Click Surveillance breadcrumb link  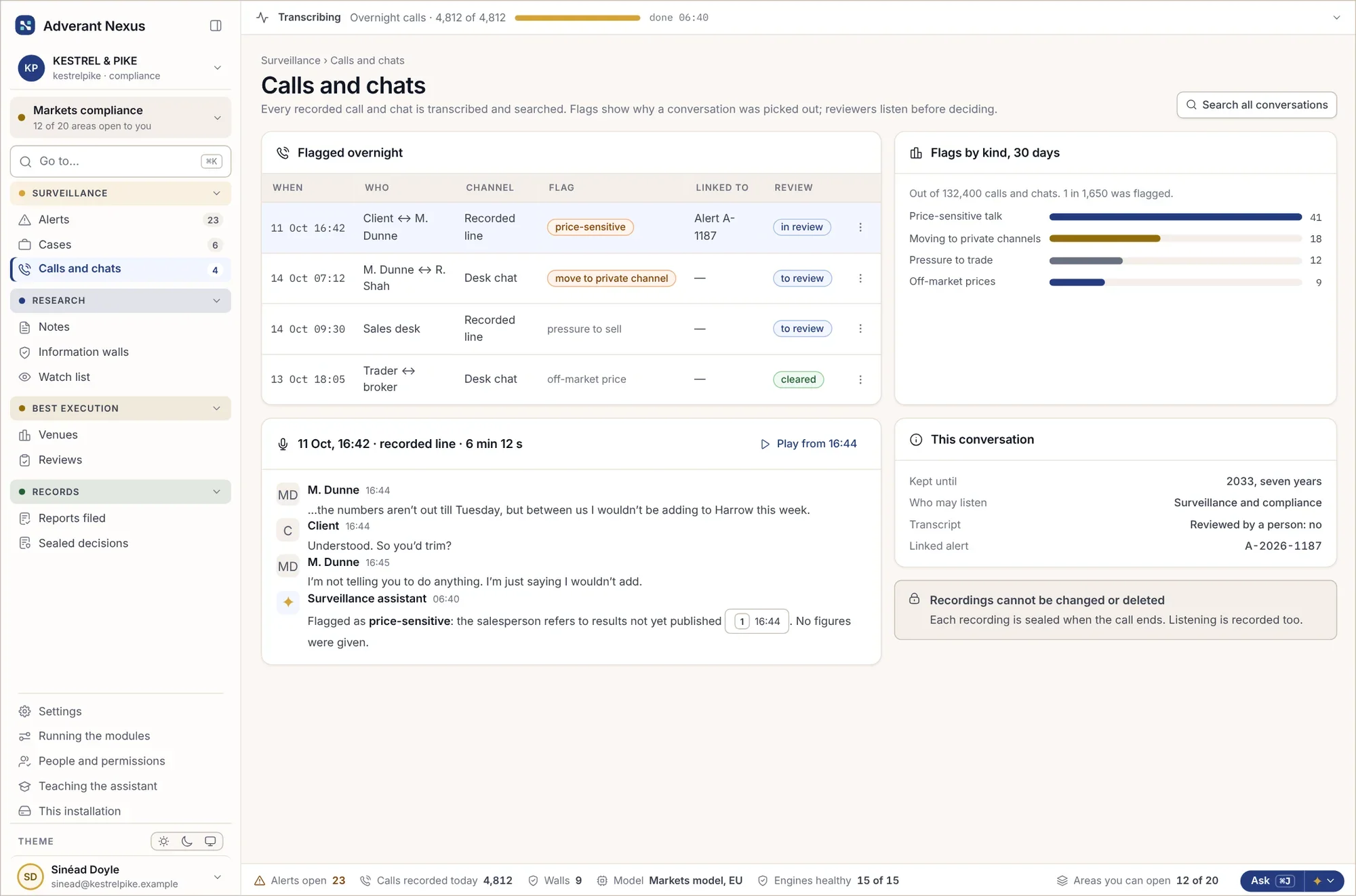coord(290,60)
